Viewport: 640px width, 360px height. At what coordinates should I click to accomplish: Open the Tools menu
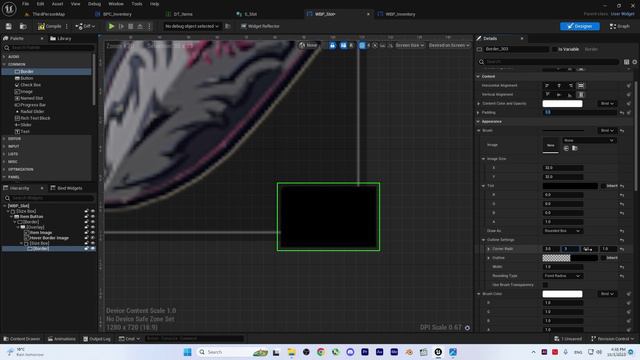pyautogui.click(x=137, y=4)
